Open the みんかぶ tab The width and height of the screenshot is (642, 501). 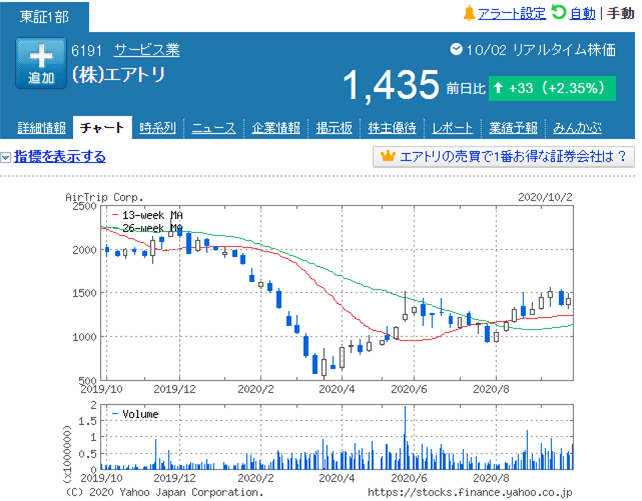click(x=577, y=128)
